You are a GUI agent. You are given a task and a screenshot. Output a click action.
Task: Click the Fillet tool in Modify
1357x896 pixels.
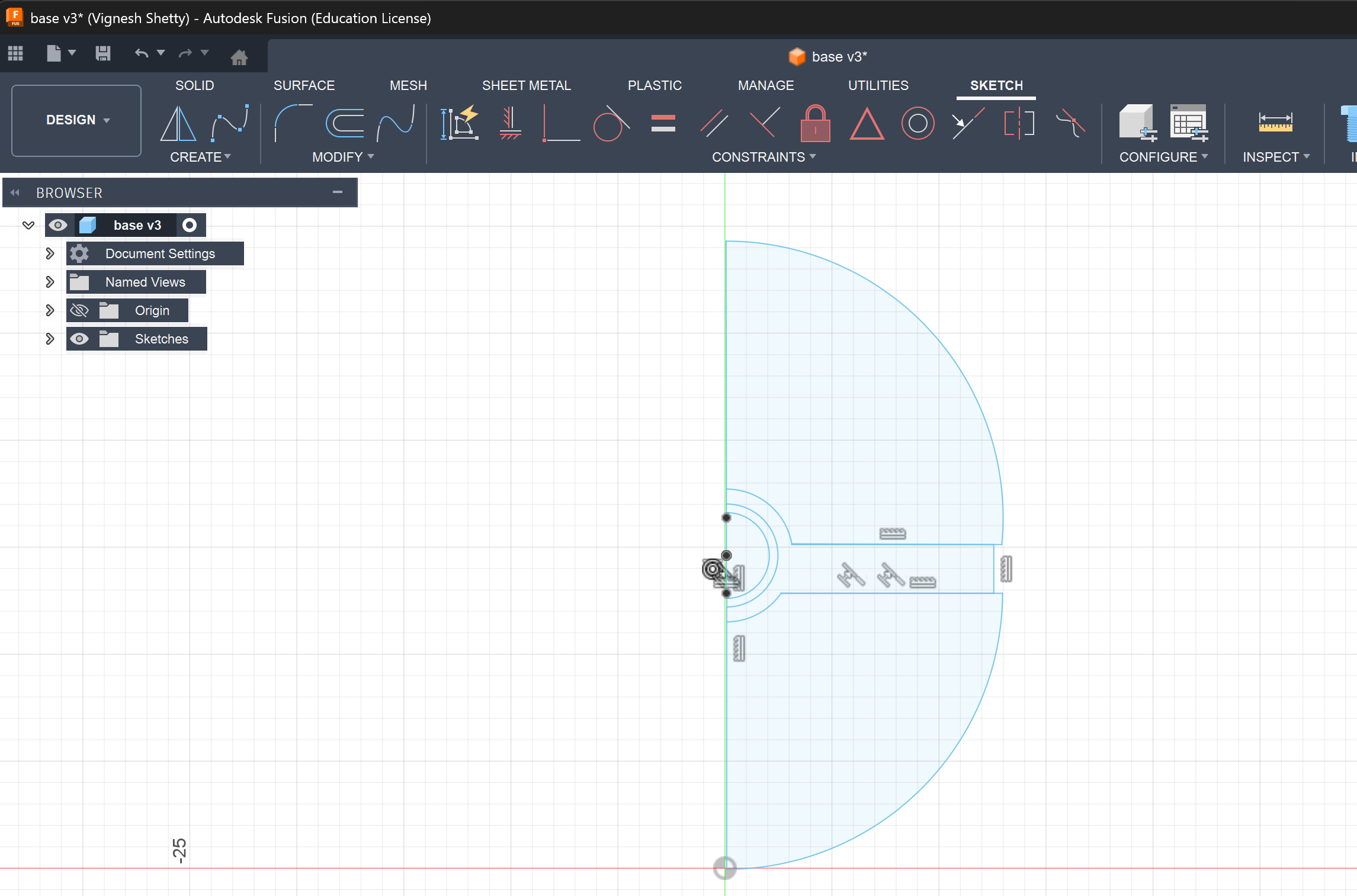pos(292,124)
